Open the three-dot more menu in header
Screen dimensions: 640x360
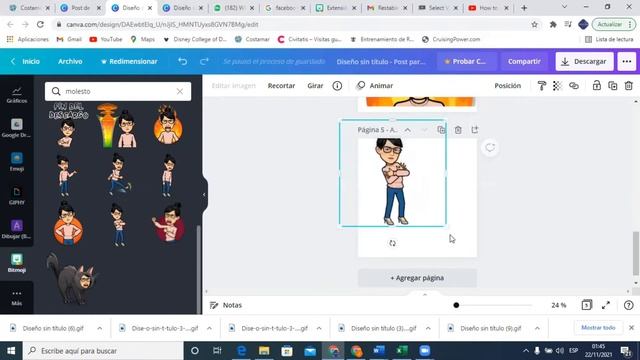point(627,61)
